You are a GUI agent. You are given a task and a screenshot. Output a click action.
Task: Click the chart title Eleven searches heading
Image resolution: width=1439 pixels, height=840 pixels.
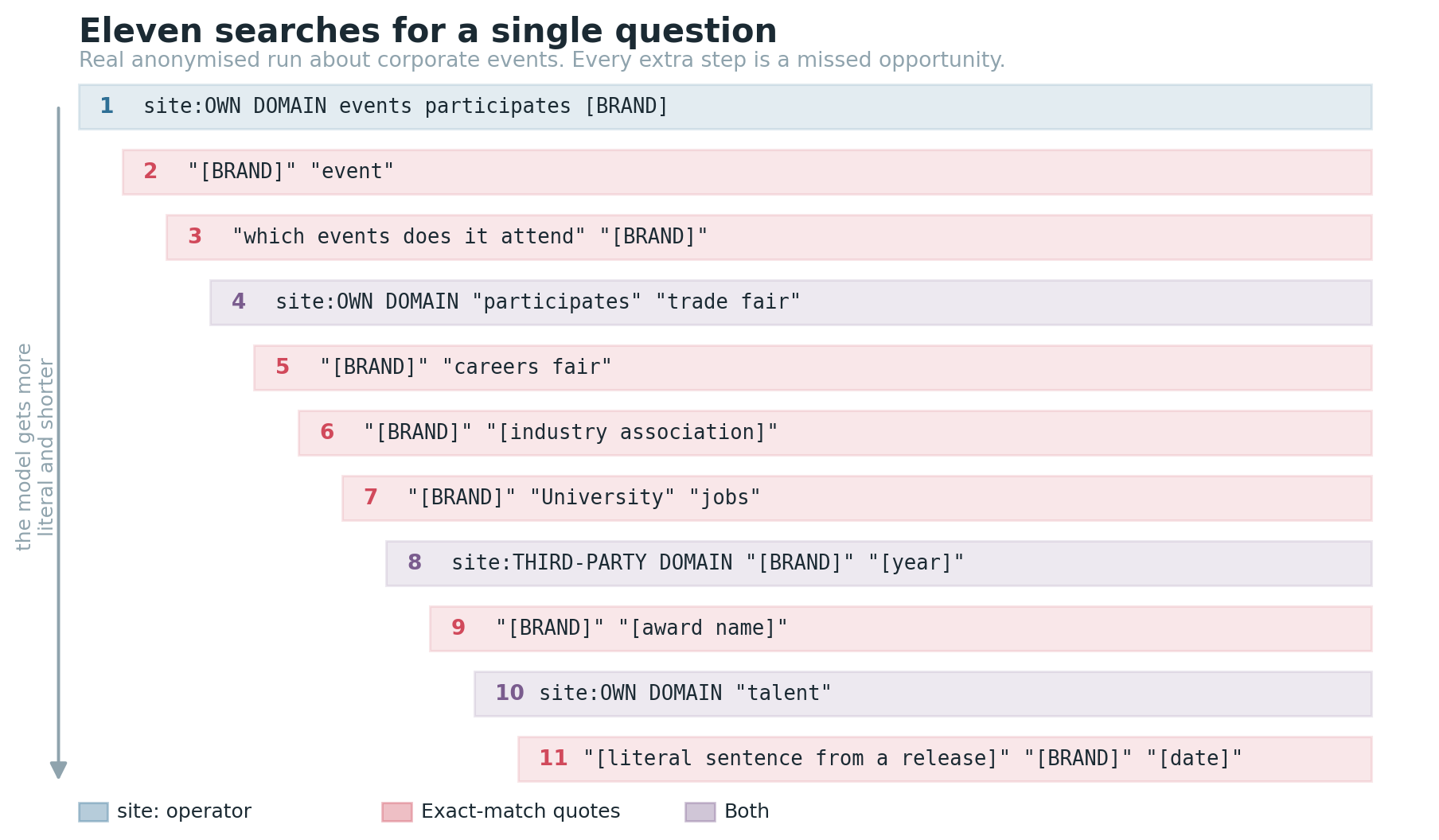(428, 31)
